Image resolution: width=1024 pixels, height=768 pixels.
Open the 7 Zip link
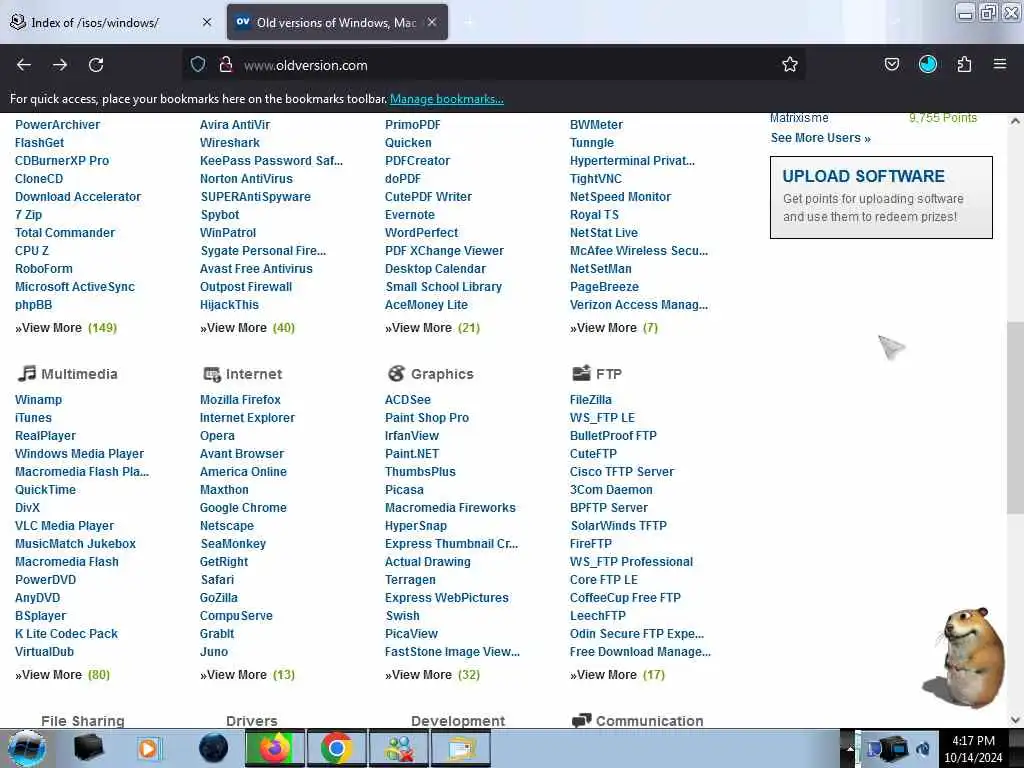28,215
